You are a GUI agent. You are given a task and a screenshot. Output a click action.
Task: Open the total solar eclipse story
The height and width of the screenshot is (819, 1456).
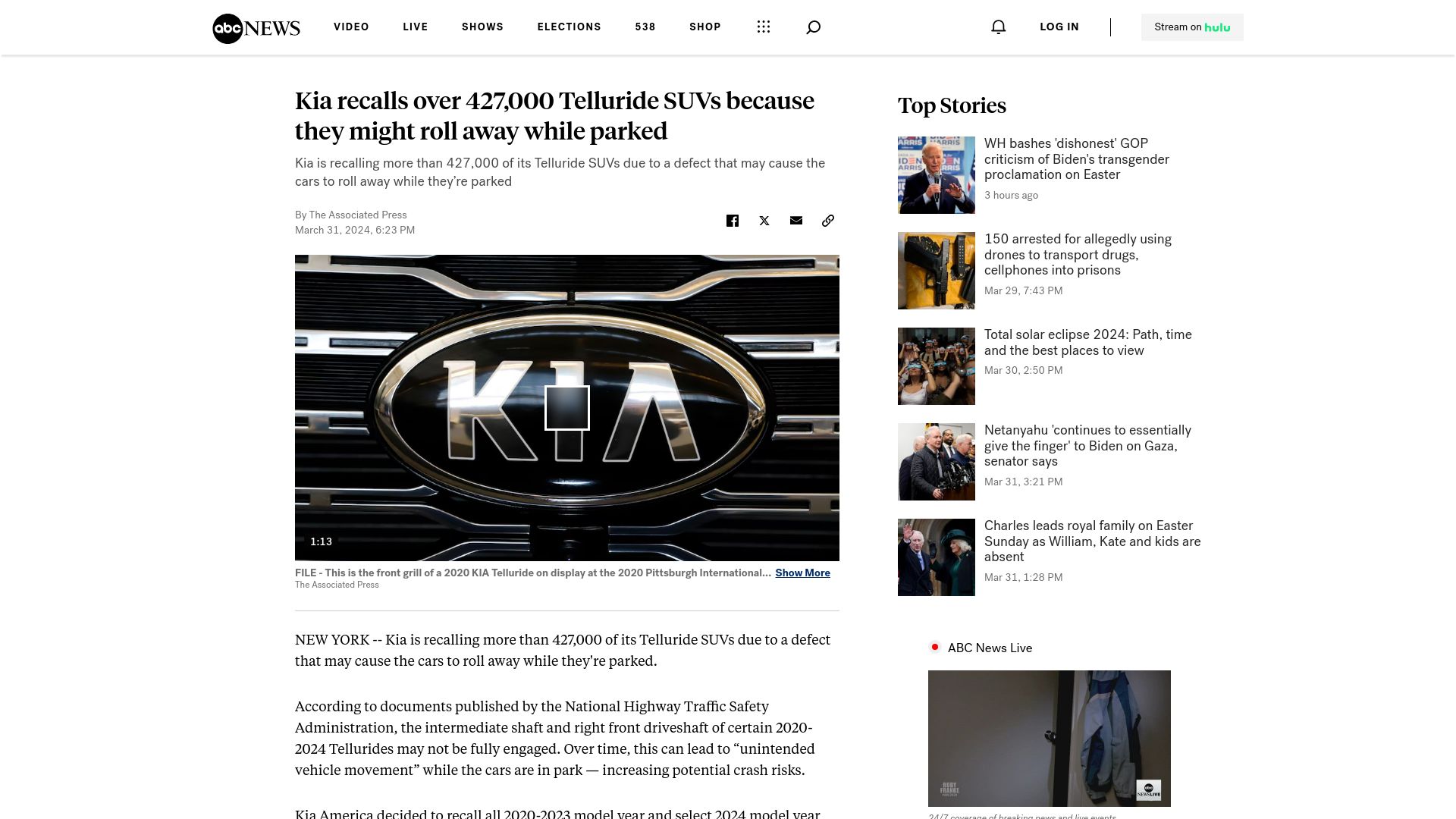click(1088, 343)
